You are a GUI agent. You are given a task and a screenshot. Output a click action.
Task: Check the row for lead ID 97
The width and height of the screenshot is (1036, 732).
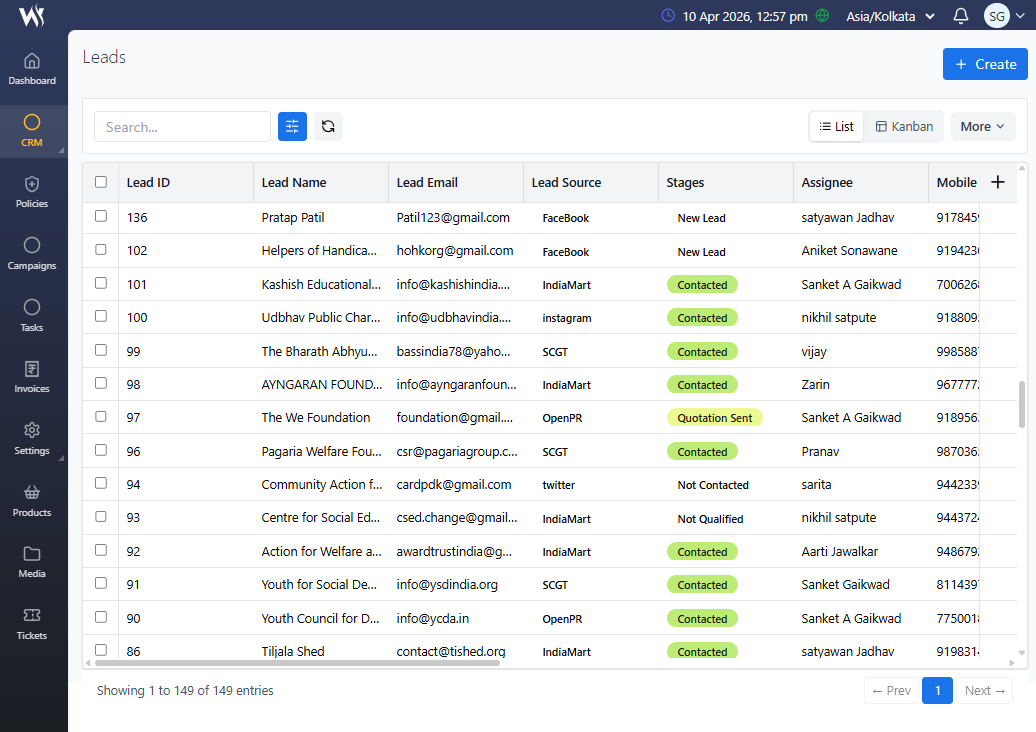tap(101, 417)
